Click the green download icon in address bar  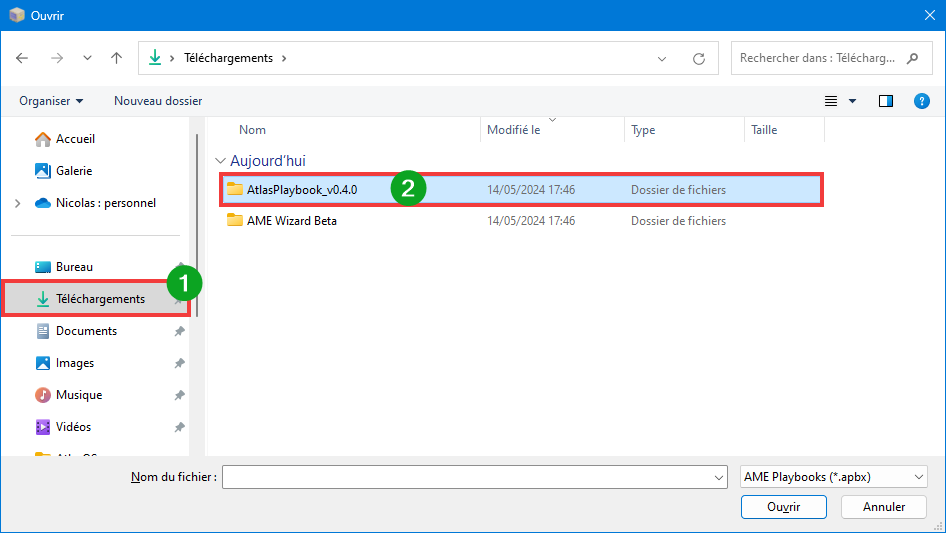click(x=155, y=57)
